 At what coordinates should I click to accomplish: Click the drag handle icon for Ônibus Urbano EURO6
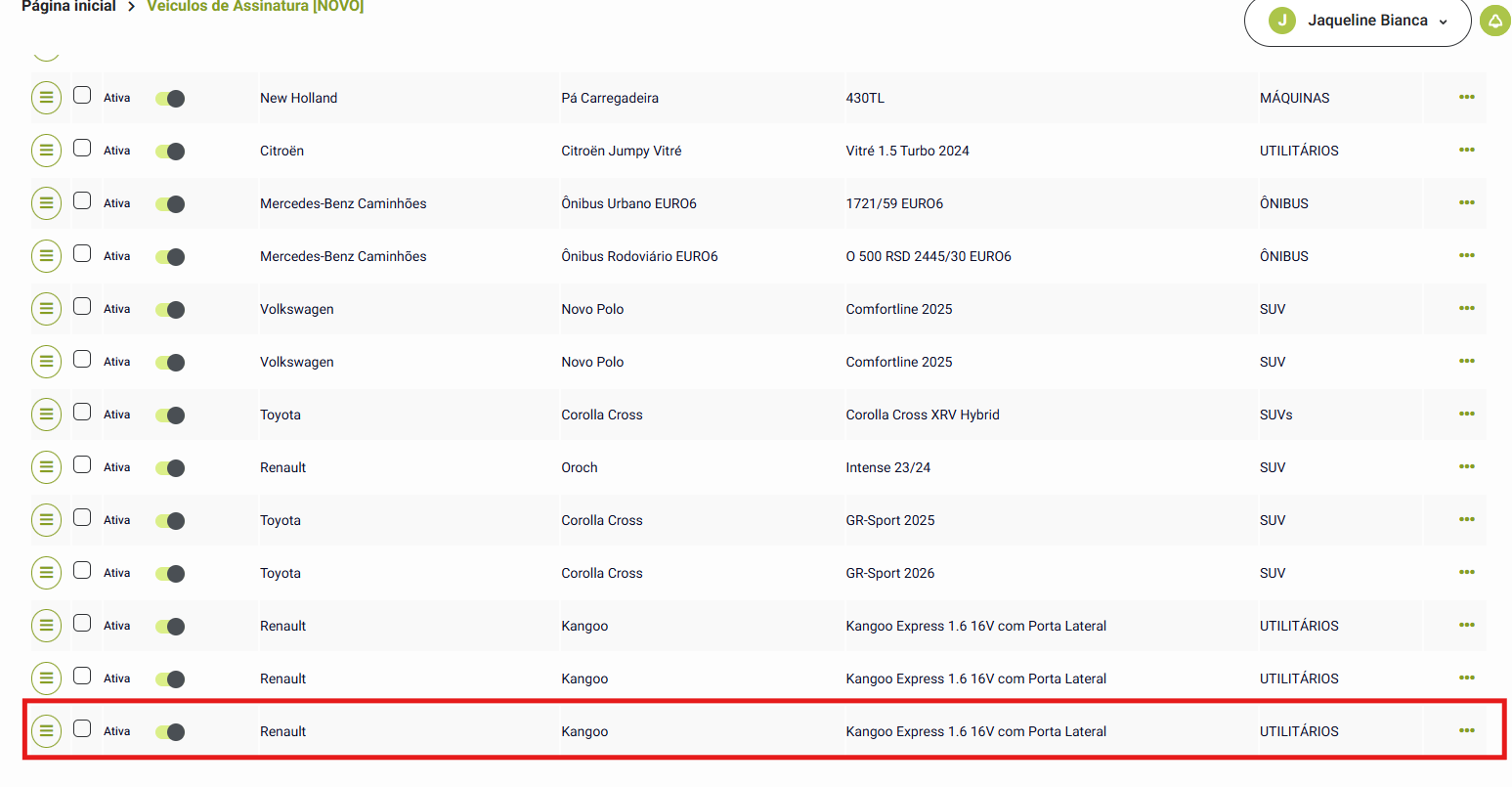click(46, 203)
